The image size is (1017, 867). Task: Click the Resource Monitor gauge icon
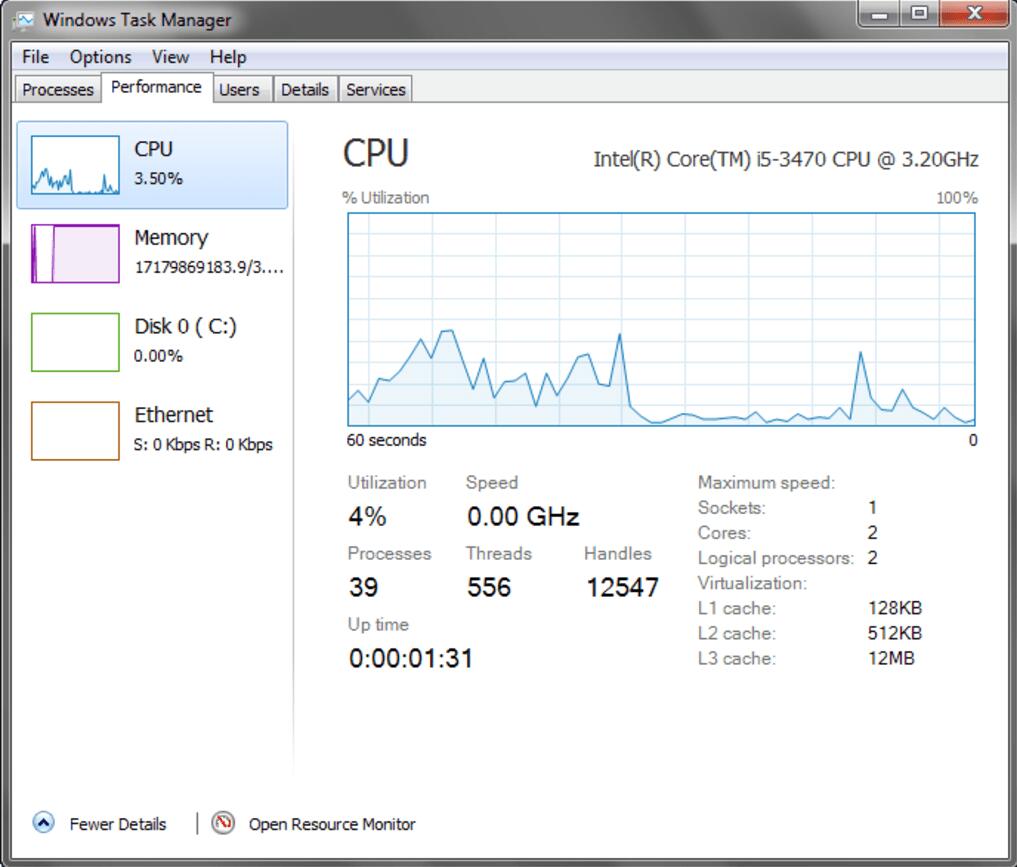224,823
